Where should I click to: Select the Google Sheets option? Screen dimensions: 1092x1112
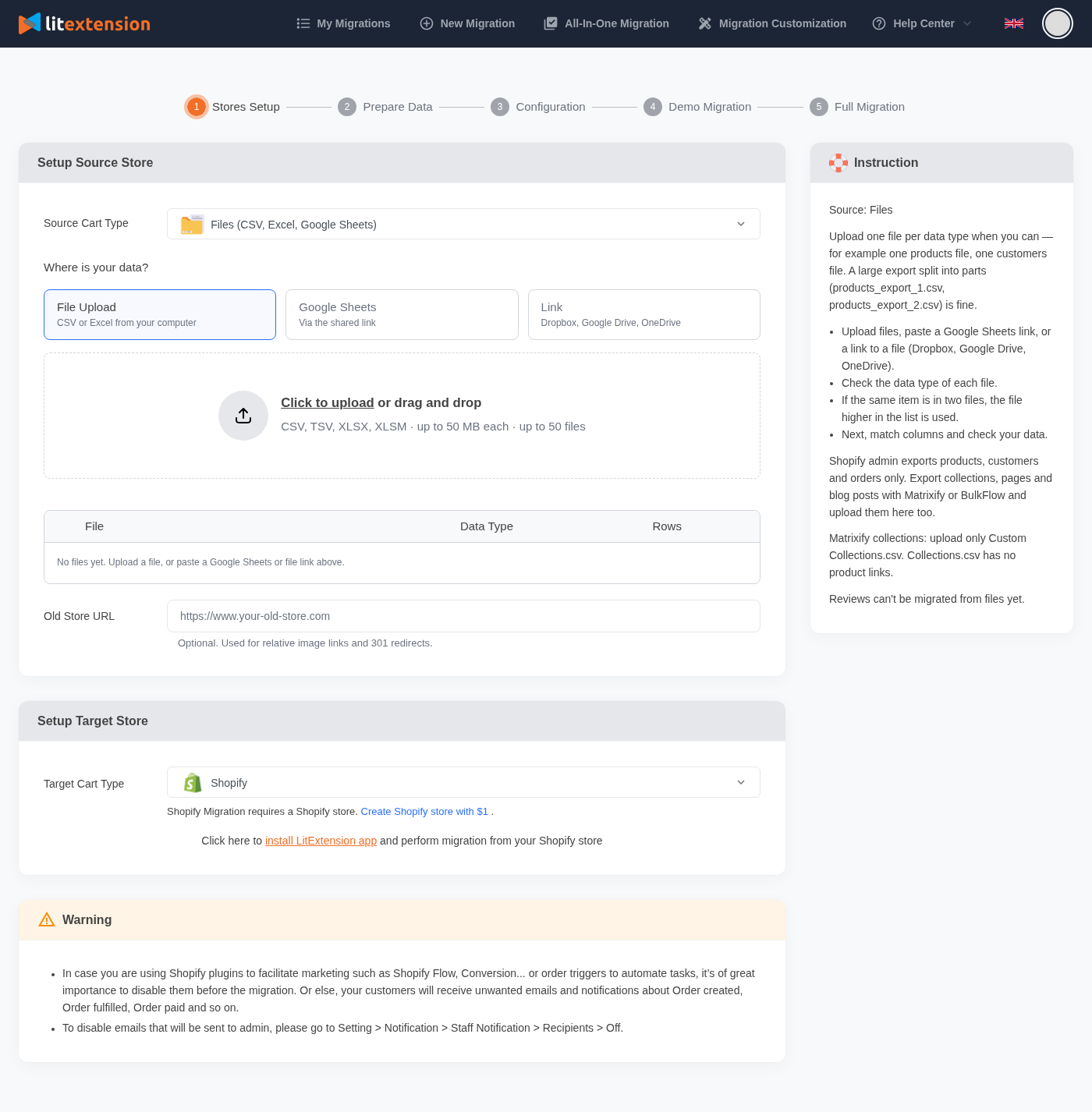[402, 315]
